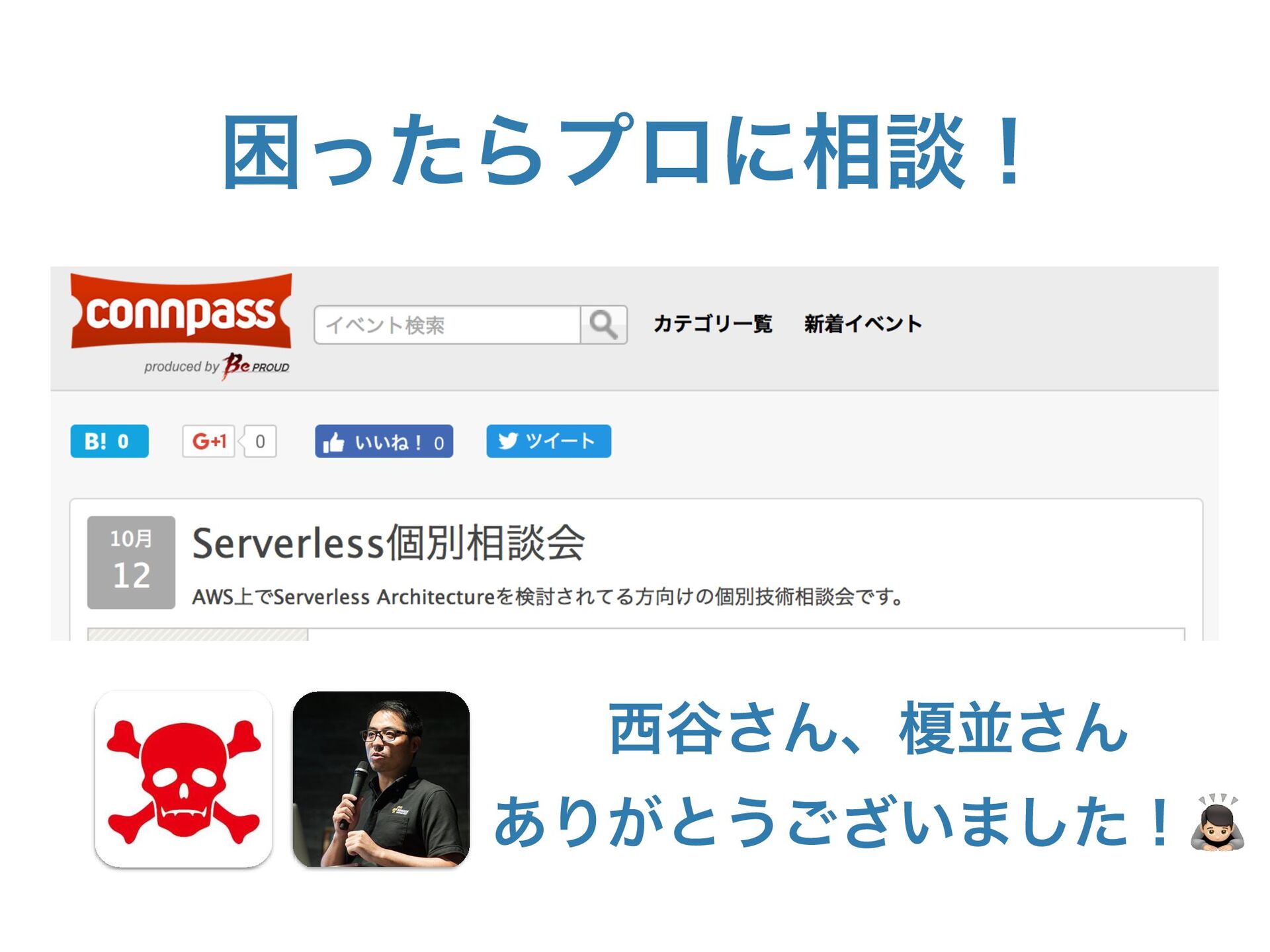Click the 西谷さん、榎並さん thank-you text

(868, 729)
